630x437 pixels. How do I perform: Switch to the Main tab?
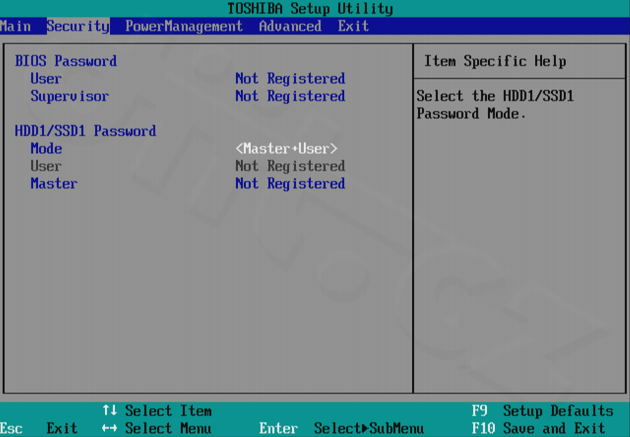pos(15,27)
